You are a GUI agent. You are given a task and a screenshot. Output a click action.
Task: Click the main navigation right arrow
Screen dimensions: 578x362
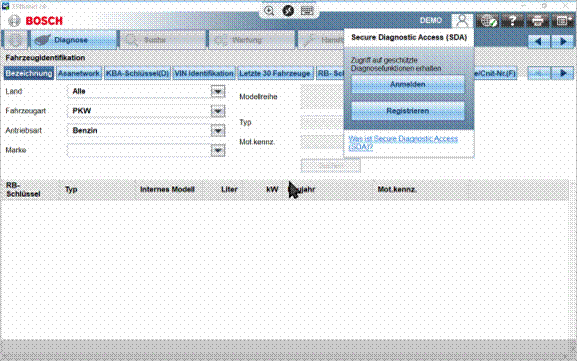(563, 41)
